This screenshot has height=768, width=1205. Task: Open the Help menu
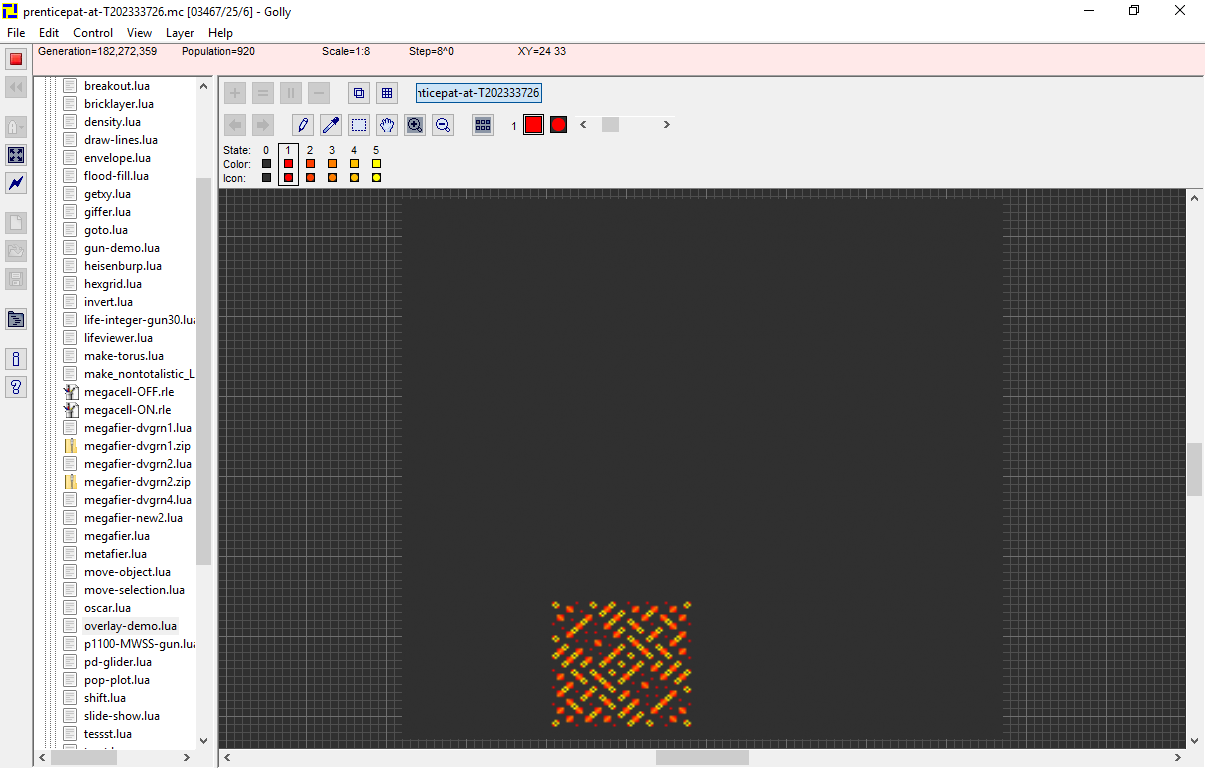point(220,33)
